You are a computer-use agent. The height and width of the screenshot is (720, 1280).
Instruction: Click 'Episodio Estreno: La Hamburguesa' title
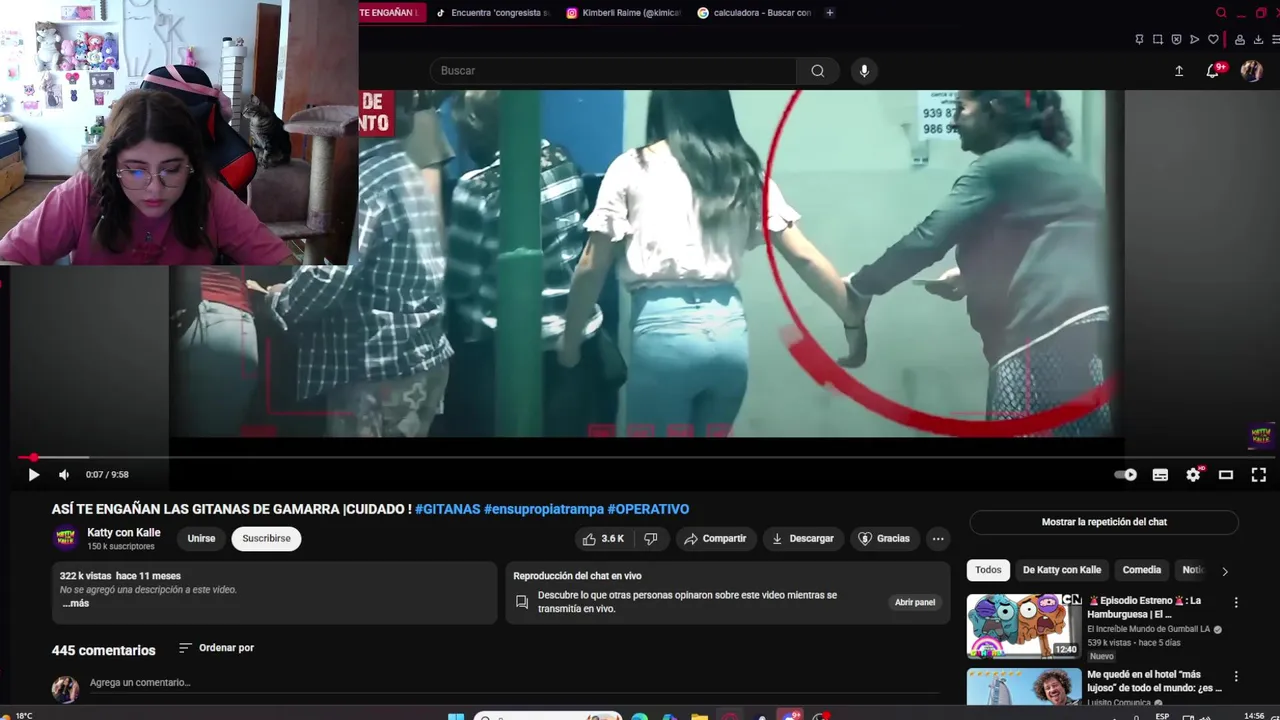[1144, 607]
